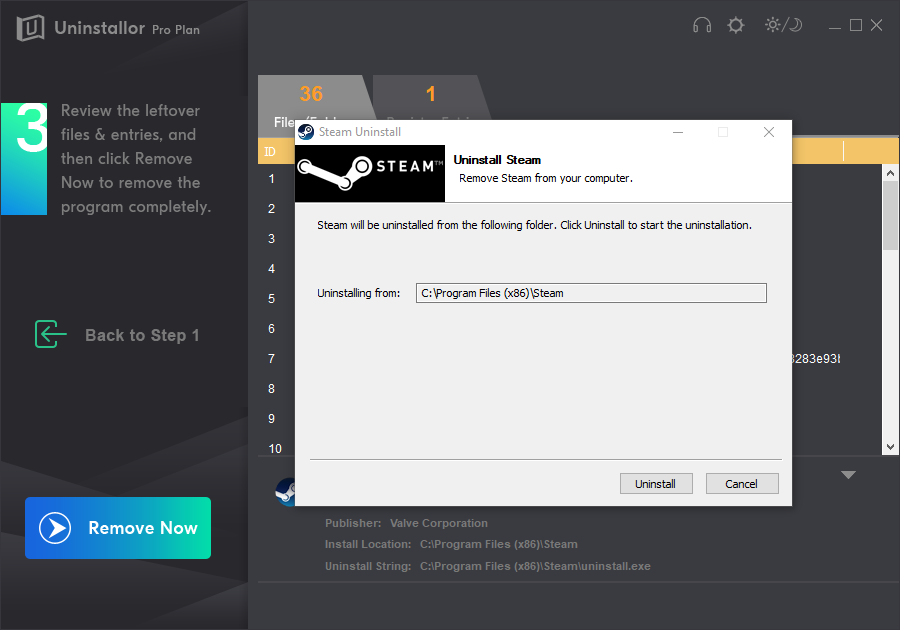Open settings gear icon
This screenshot has width=900, height=630.
coord(735,25)
